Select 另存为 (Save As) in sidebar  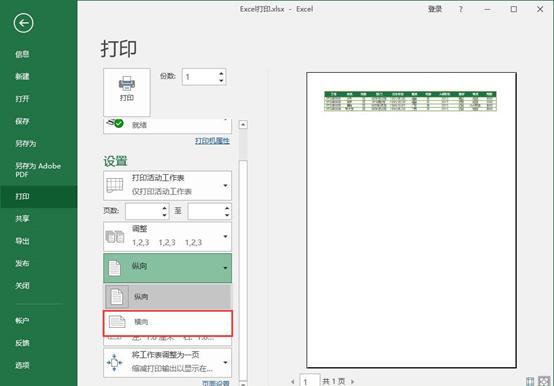click(x=25, y=143)
